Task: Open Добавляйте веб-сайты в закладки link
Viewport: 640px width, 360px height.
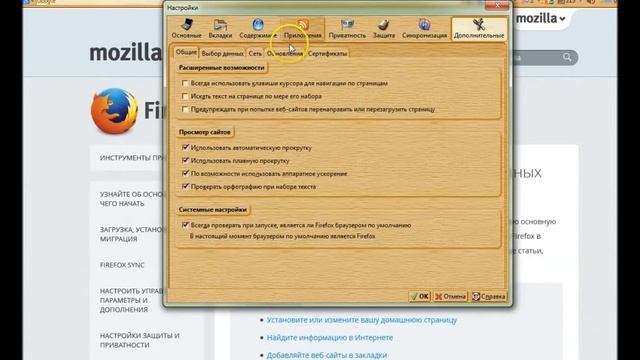Action: point(327,355)
